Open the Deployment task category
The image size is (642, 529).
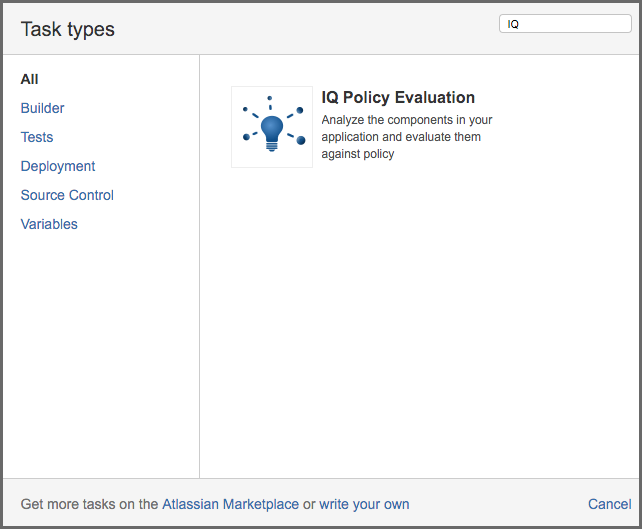tap(58, 166)
